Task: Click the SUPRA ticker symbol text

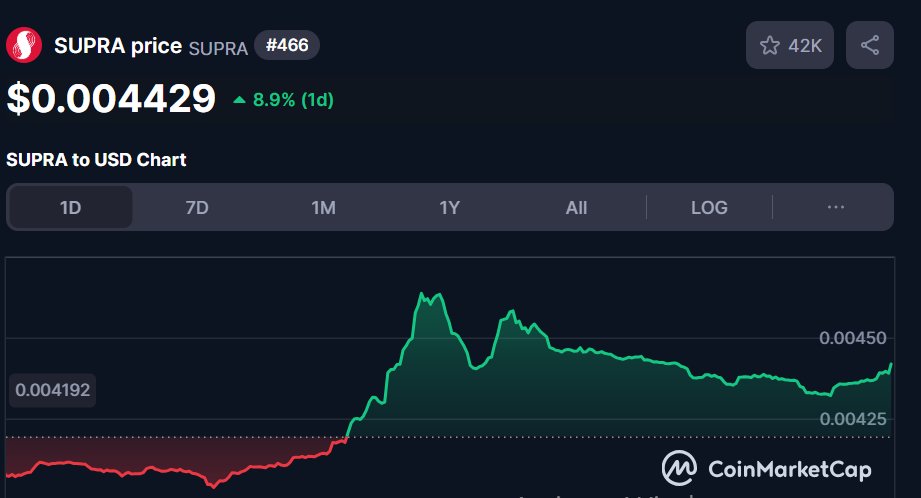Action: [x=218, y=48]
